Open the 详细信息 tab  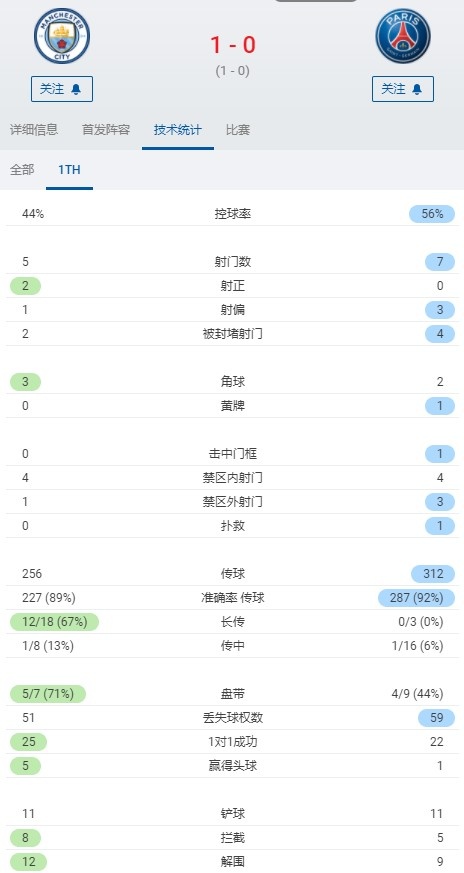click(34, 130)
